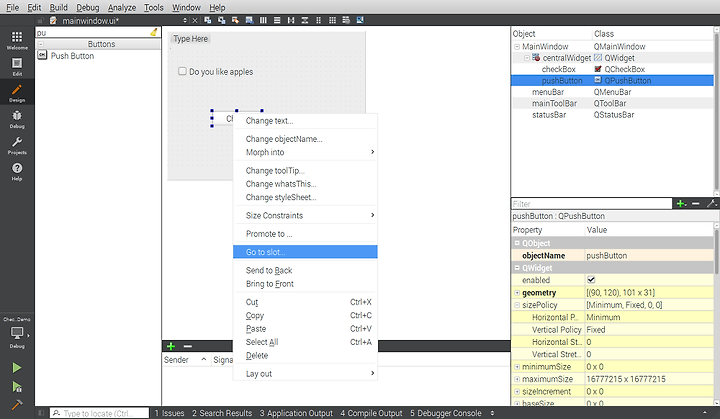
Task: Choose 'Change text...' context menu item
Action: pyautogui.click(x=305, y=121)
